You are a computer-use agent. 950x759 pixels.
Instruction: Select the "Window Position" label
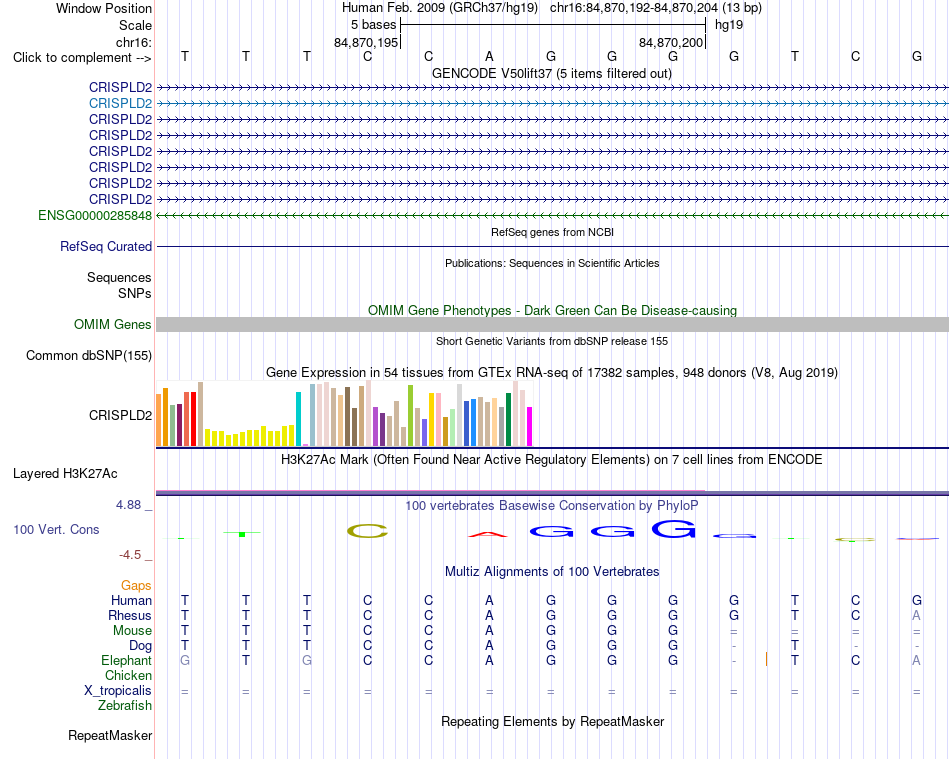(x=104, y=8)
